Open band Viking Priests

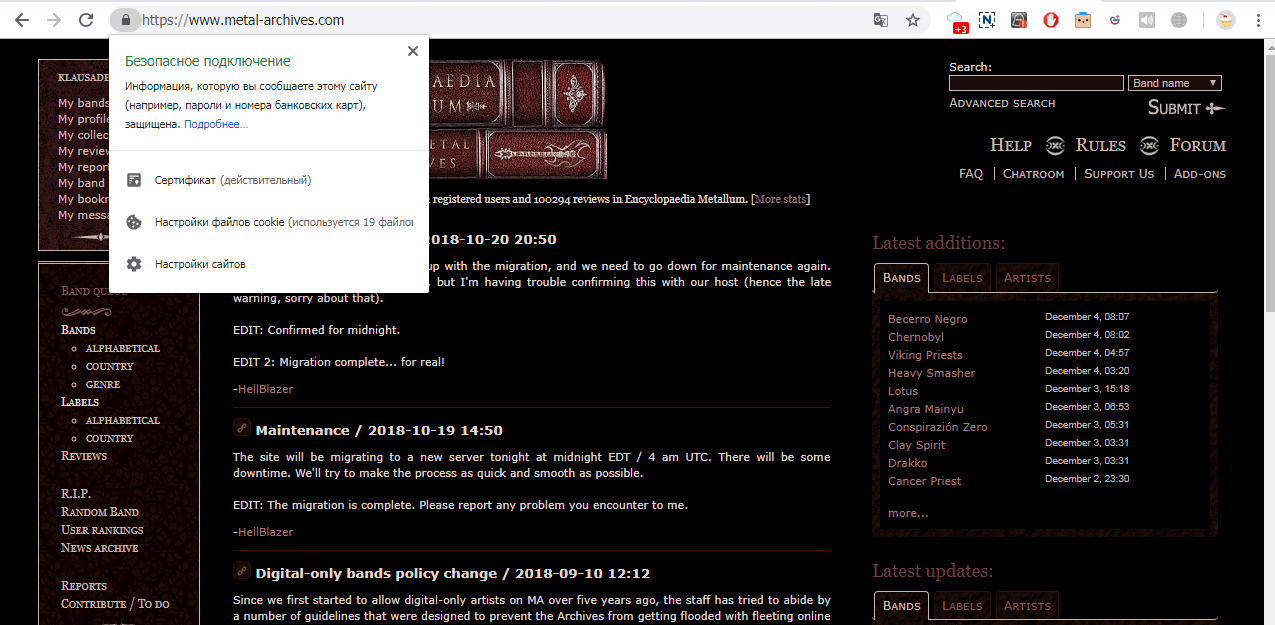point(925,355)
